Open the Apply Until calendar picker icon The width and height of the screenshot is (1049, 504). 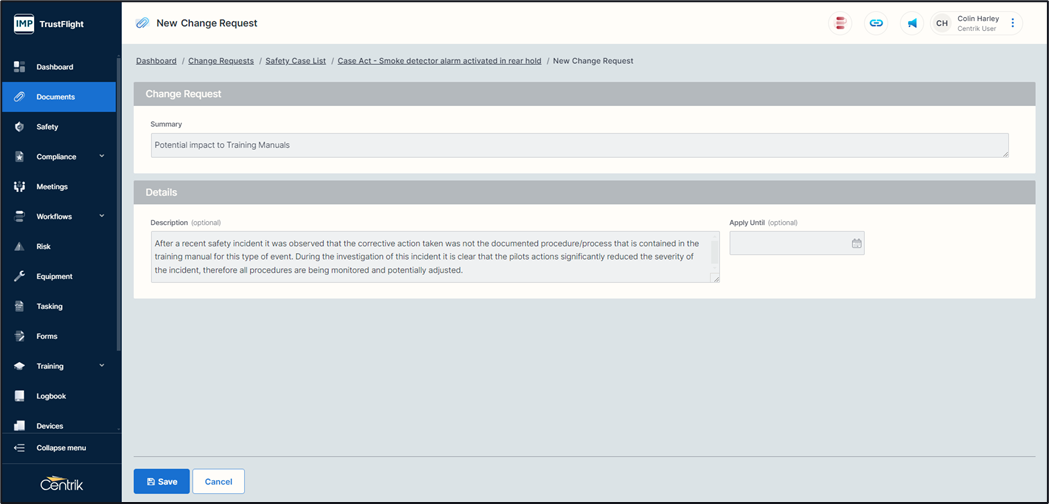point(856,244)
